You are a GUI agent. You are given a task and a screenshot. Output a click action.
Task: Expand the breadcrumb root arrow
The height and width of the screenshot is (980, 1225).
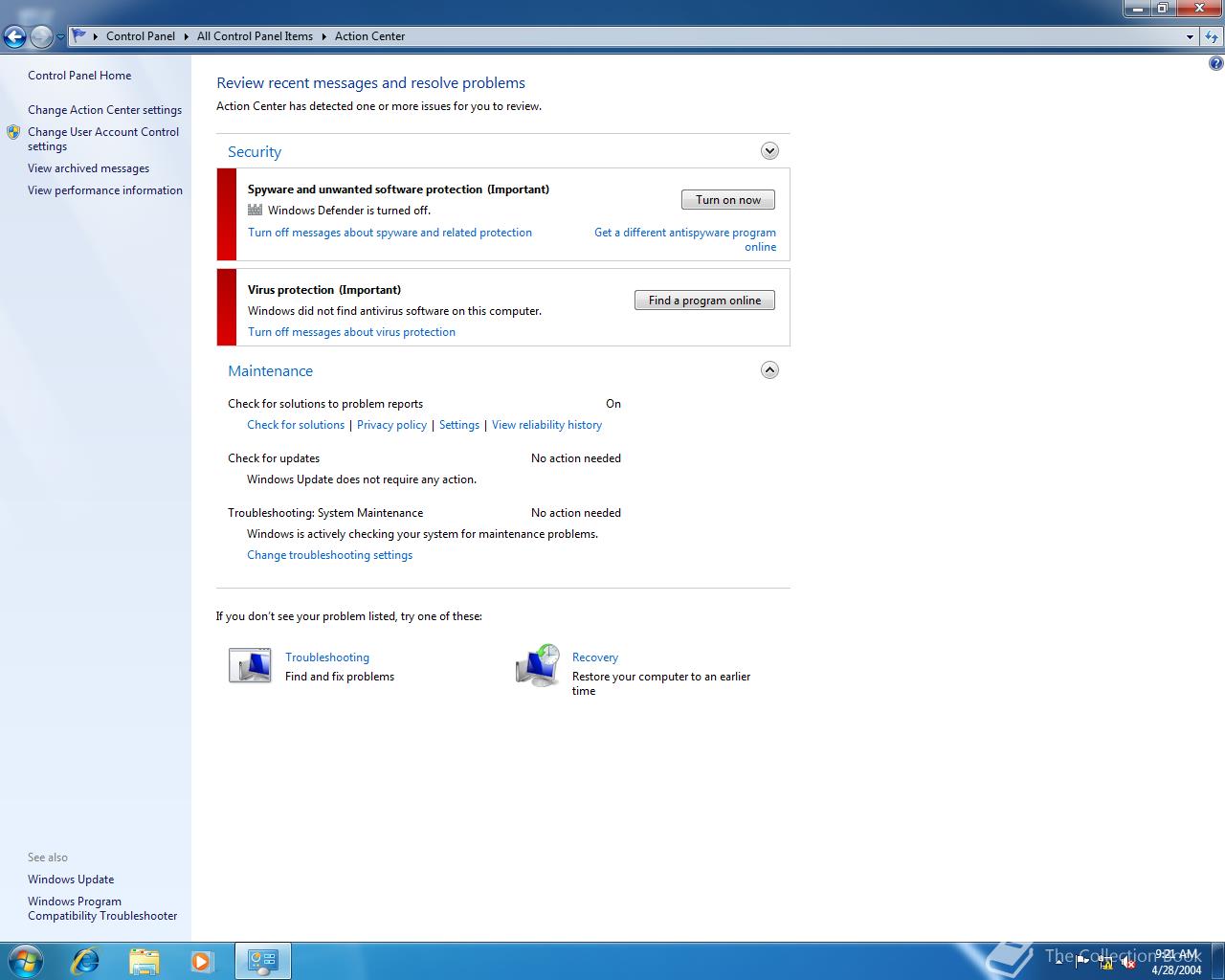[x=96, y=36]
